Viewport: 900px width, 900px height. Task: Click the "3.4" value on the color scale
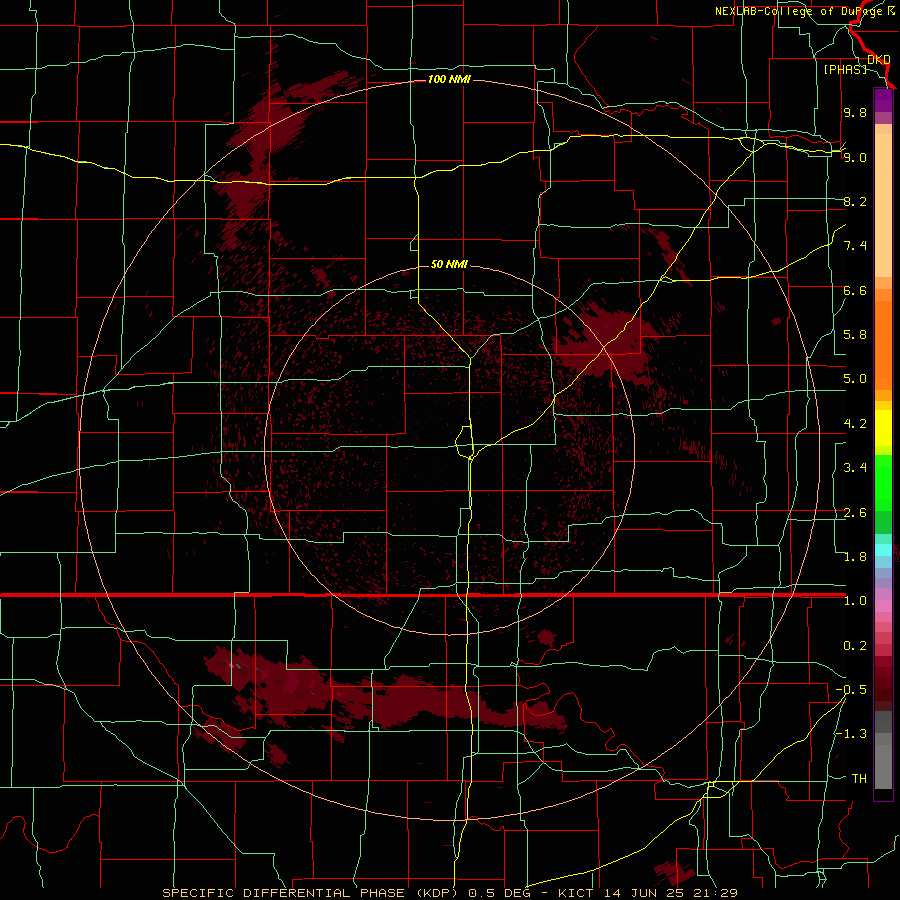(x=855, y=468)
